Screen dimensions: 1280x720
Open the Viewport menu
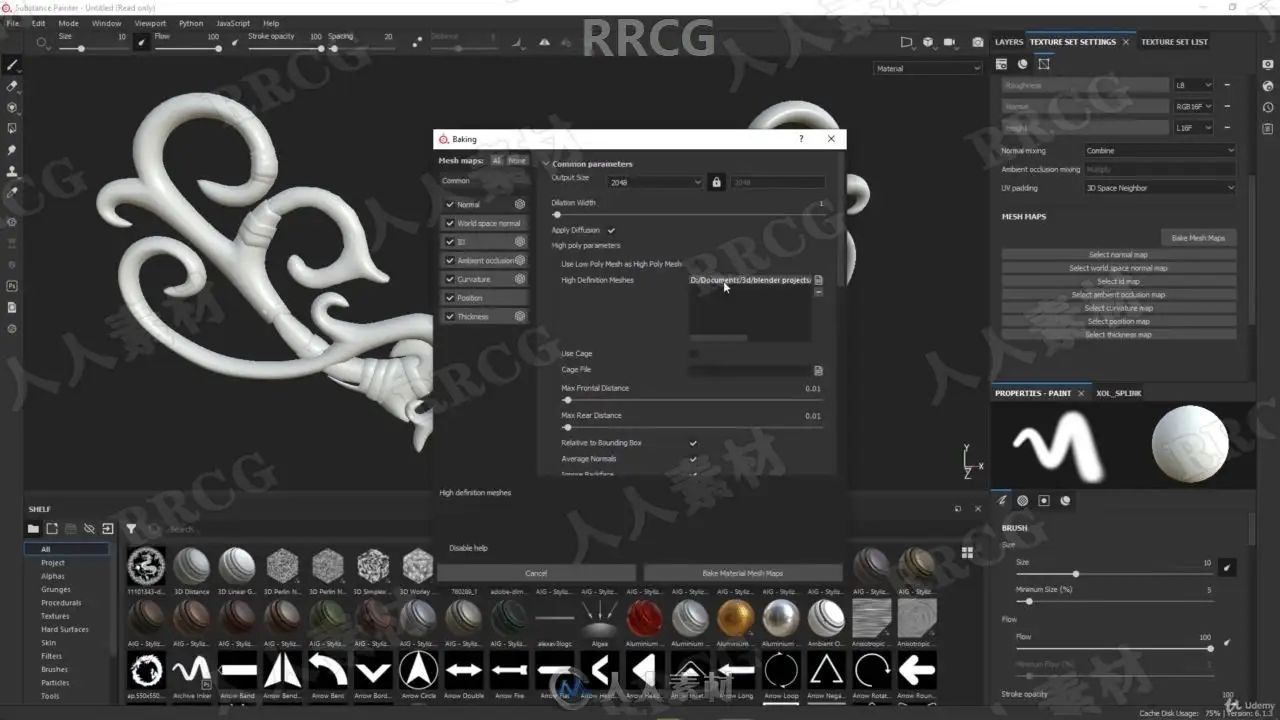[x=150, y=23]
